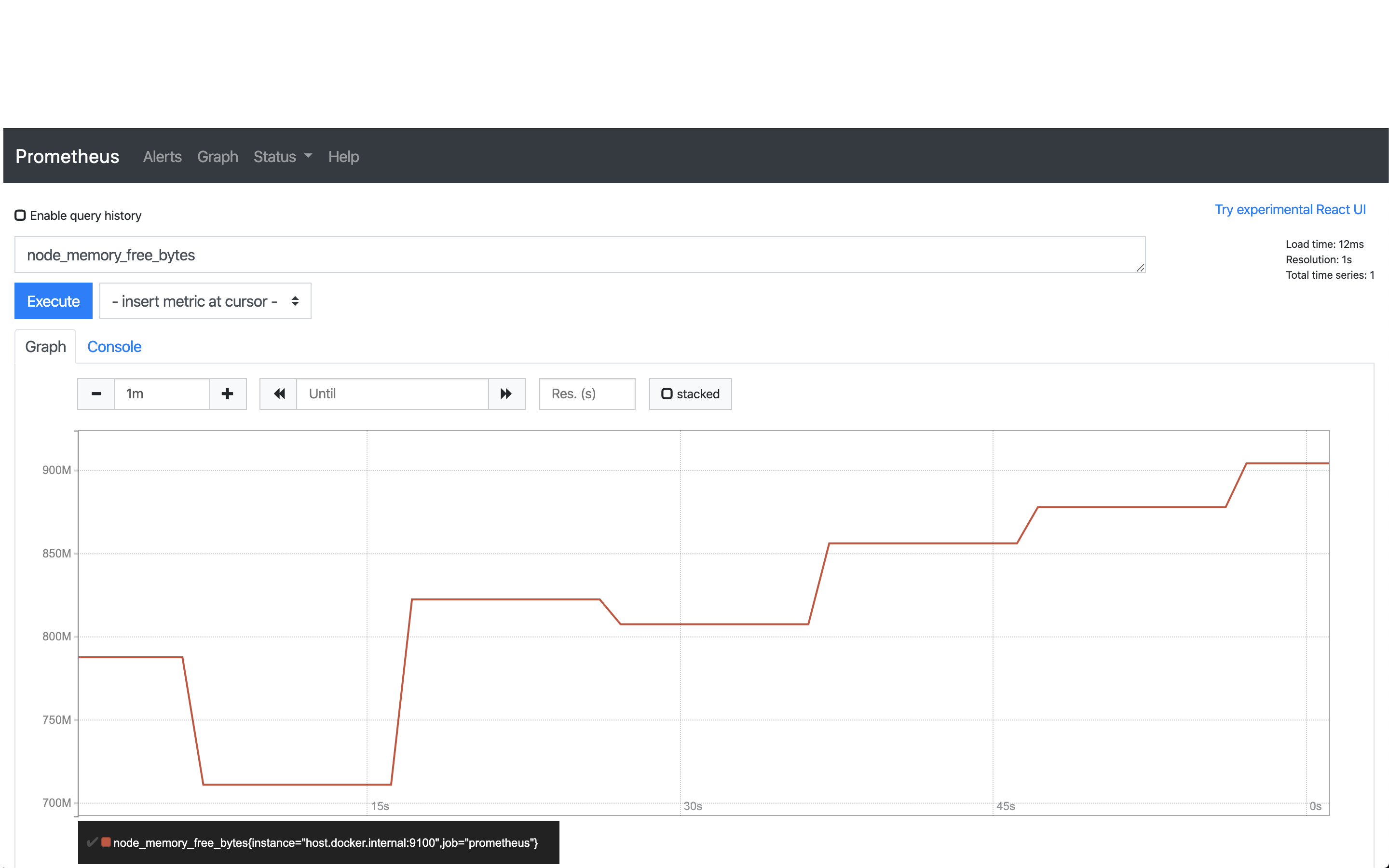Image resolution: width=1389 pixels, height=868 pixels.
Task: Advance the end time with the double-right arrows
Action: pyautogui.click(x=505, y=394)
